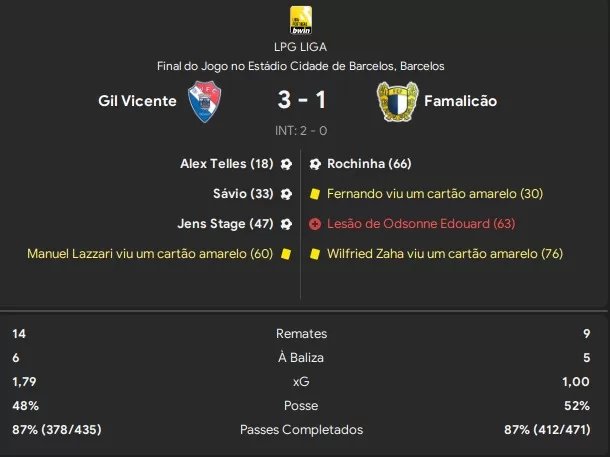
Task: Click Wilfried Zaha's yellow card icon
Action: pyautogui.click(x=315, y=254)
